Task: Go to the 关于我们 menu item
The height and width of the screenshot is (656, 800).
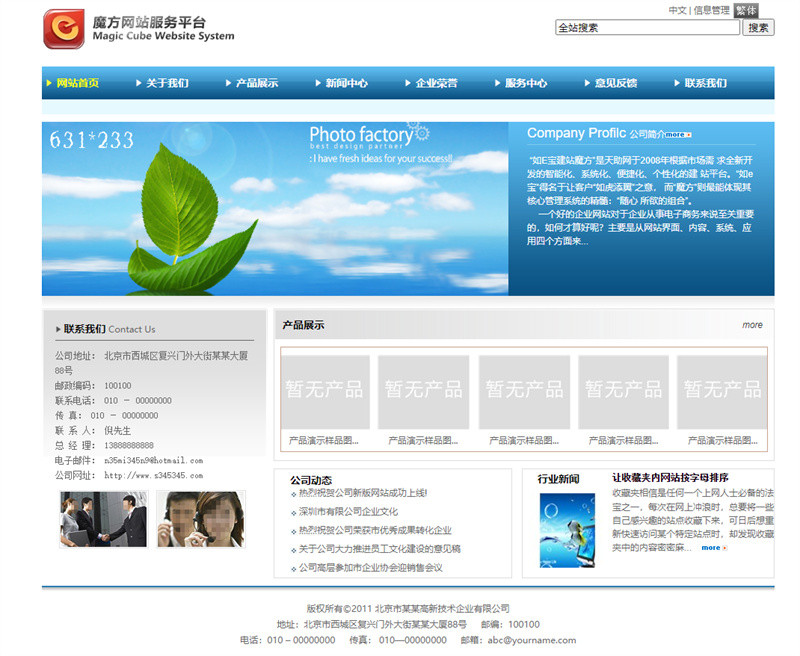Action: tap(167, 83)
